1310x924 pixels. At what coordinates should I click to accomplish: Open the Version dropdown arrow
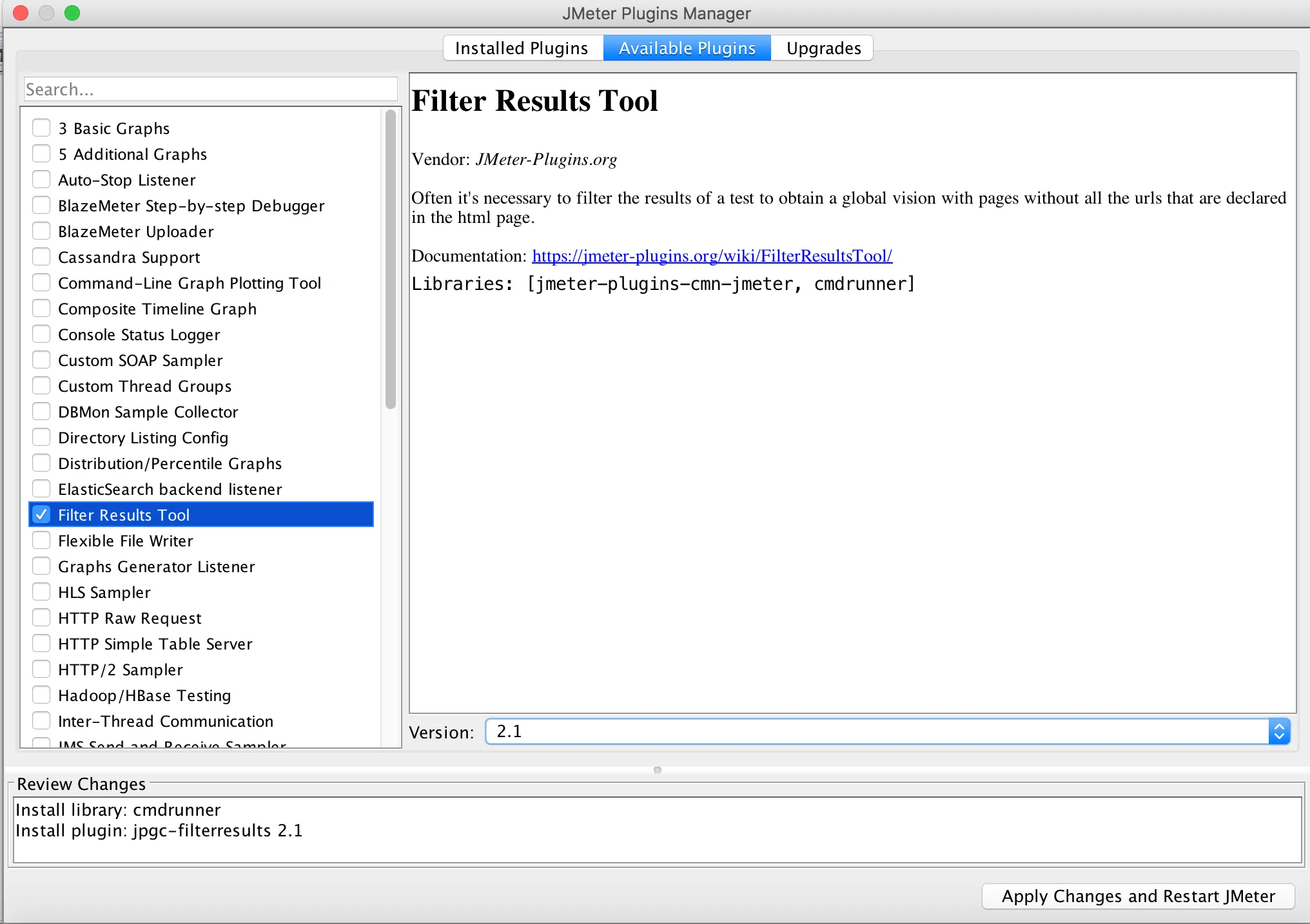tap(1279, 731)
